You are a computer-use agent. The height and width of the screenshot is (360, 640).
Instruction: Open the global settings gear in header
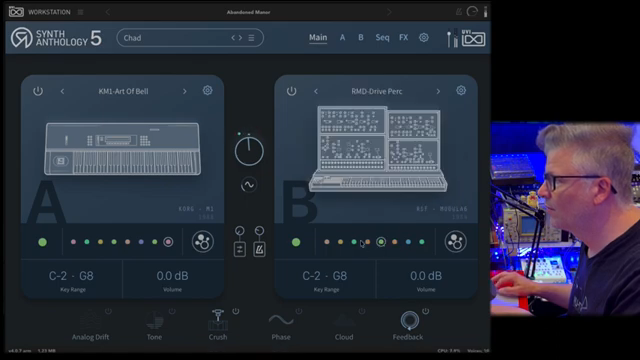pos(424,38)
